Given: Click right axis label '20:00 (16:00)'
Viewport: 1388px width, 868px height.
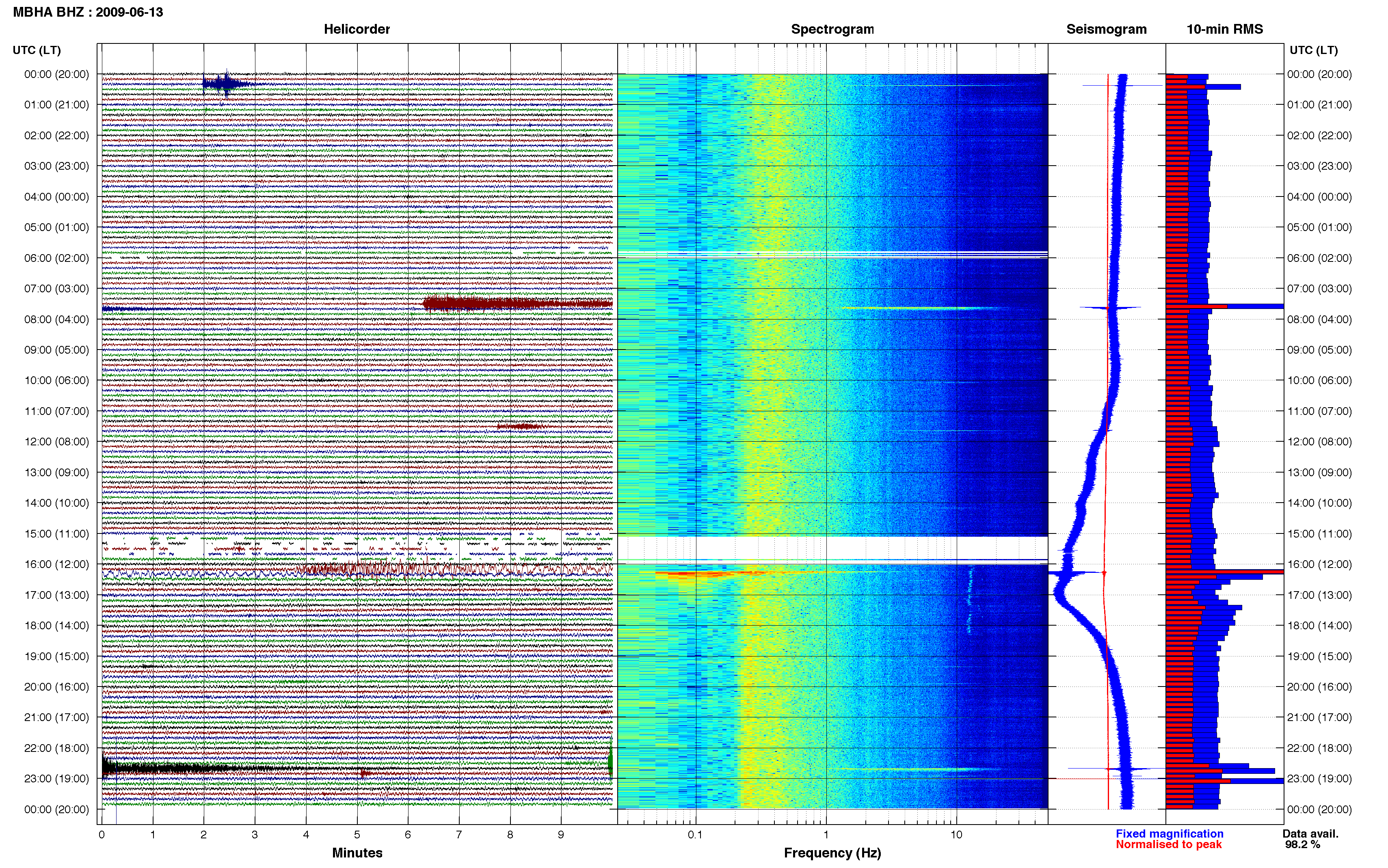Looking at the screenshot, I should point(1319,687).
